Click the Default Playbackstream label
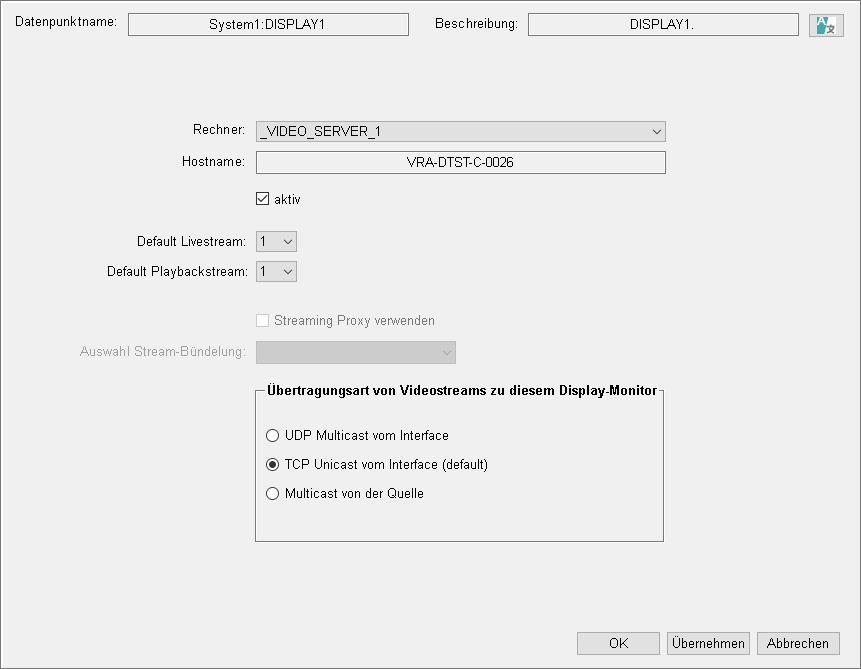The height and width of the screenshot is (669, 861). pos(177,272)
